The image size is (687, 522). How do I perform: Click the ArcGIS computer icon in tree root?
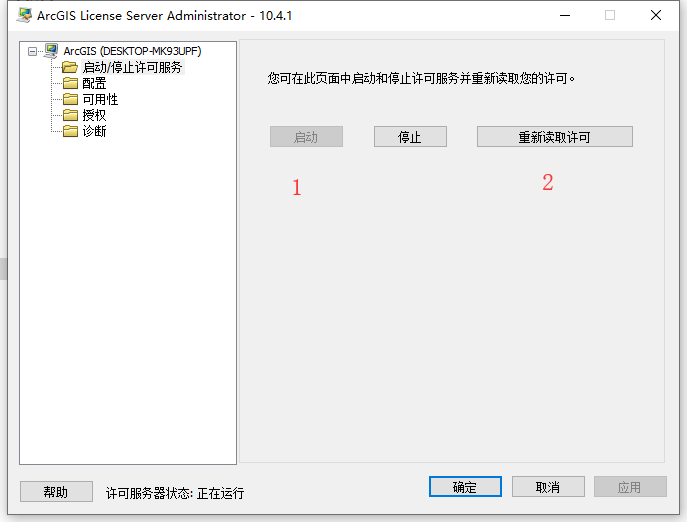[x=51, y=51]
